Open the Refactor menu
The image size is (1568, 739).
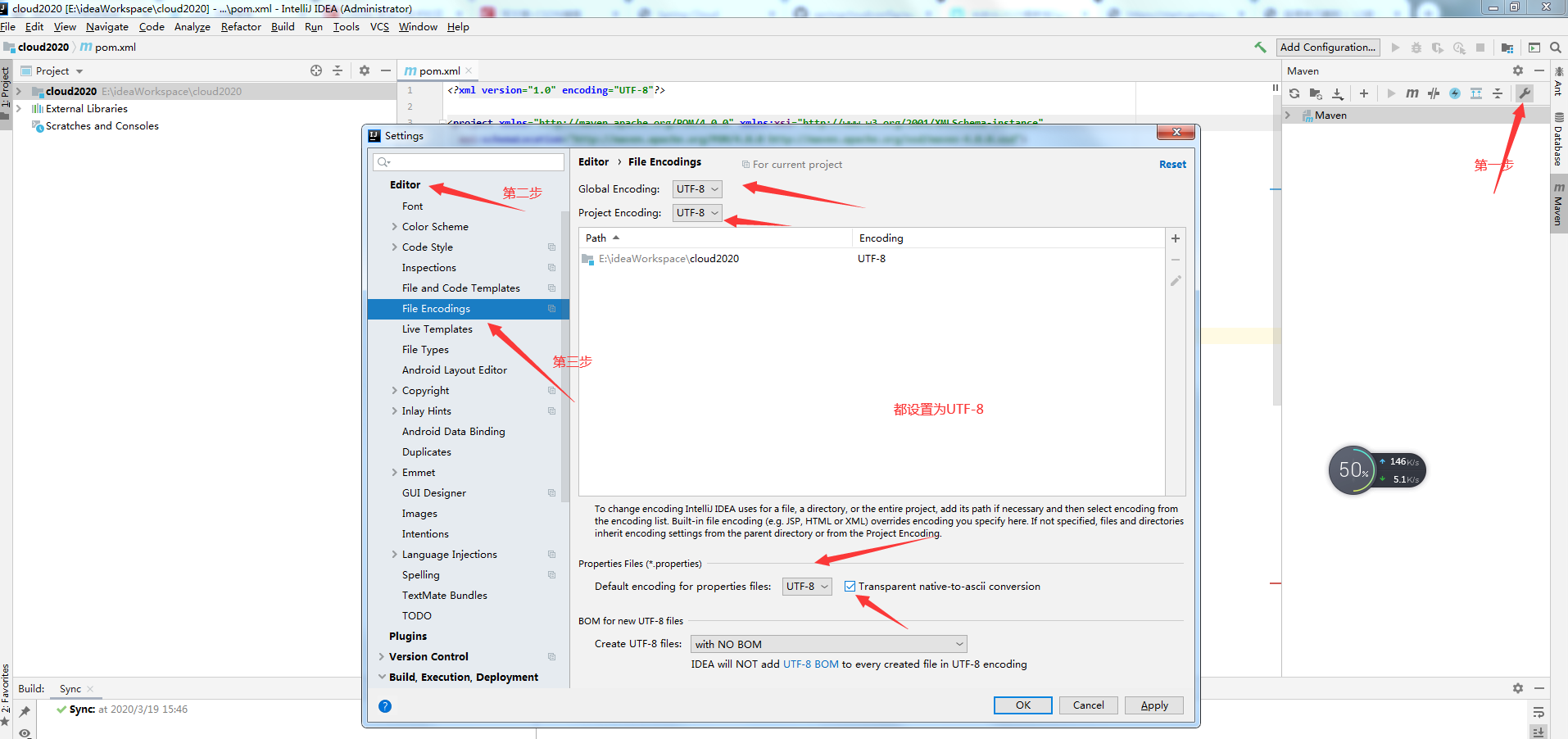[241, 27]
